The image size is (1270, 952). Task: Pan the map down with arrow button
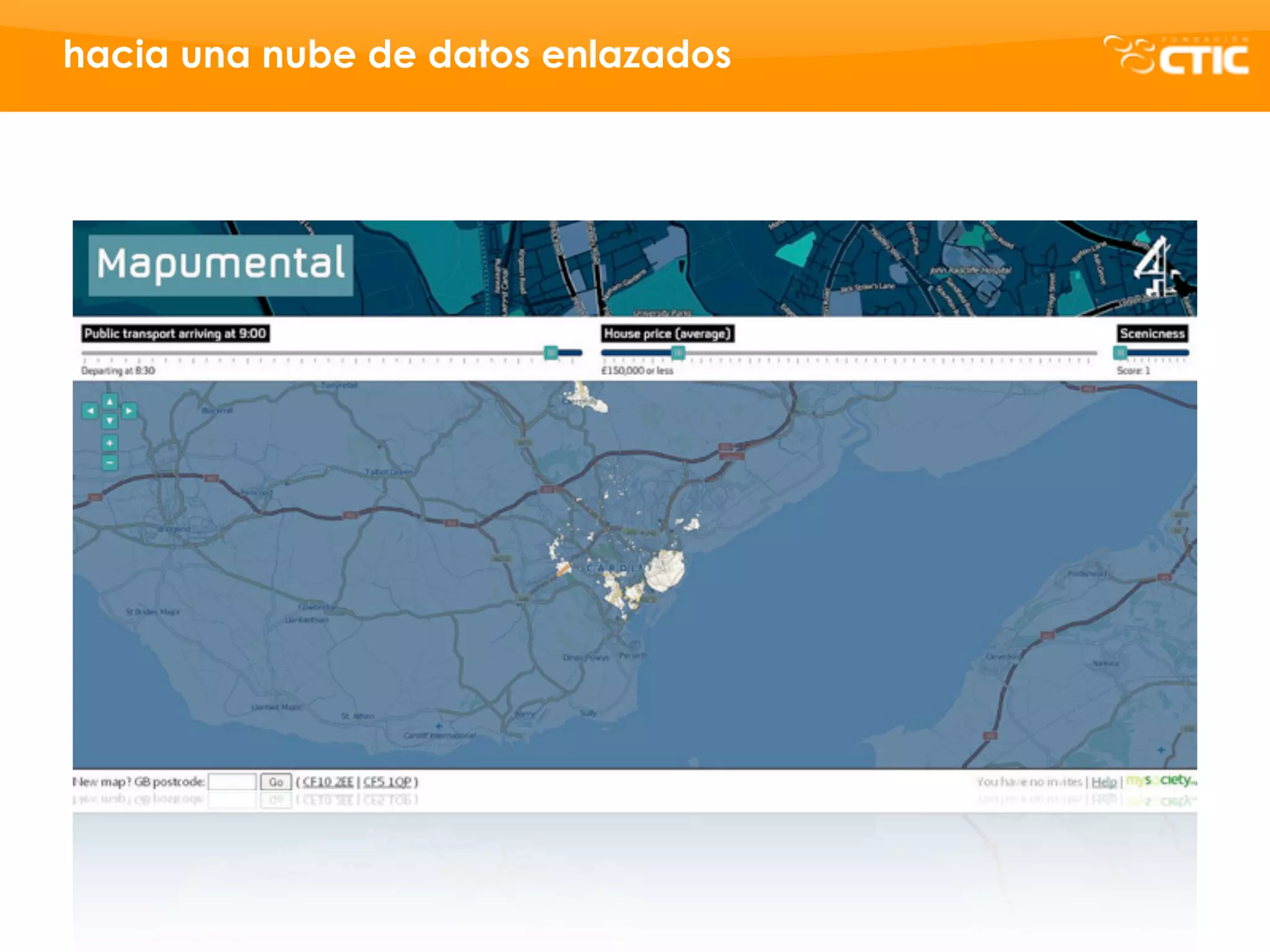click(110, 421)
